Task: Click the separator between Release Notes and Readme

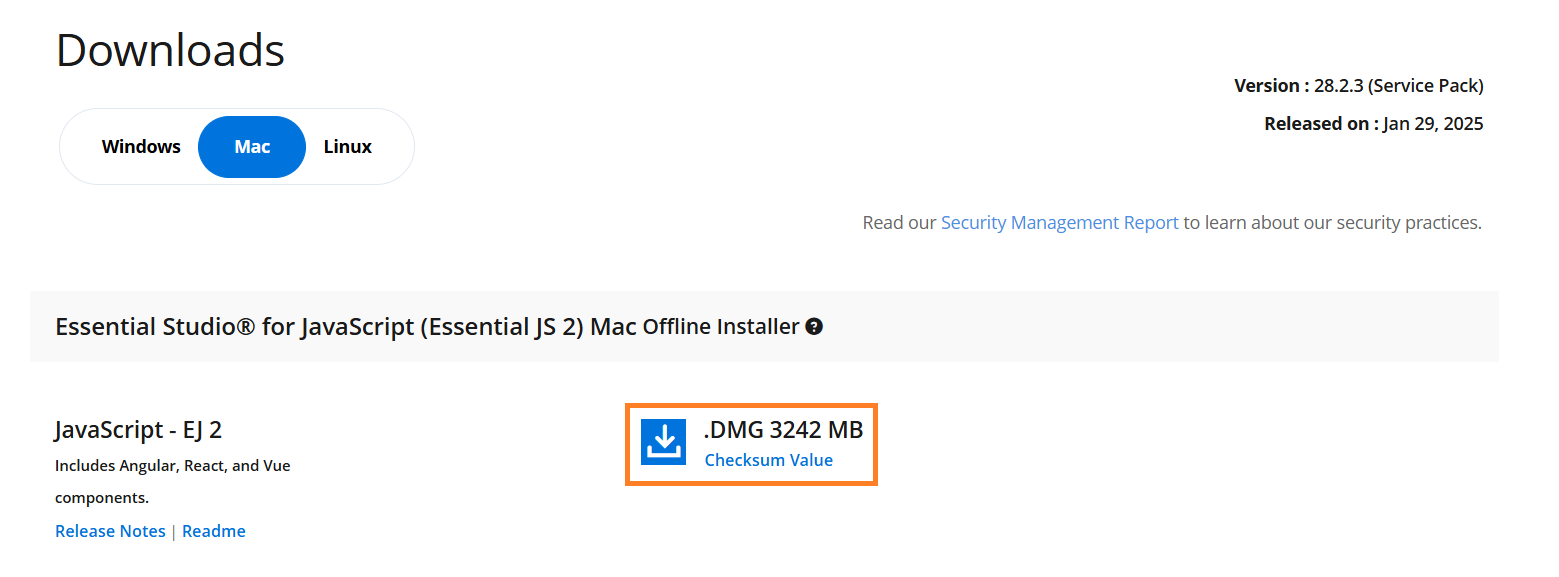Action: [x=174, y=531]
